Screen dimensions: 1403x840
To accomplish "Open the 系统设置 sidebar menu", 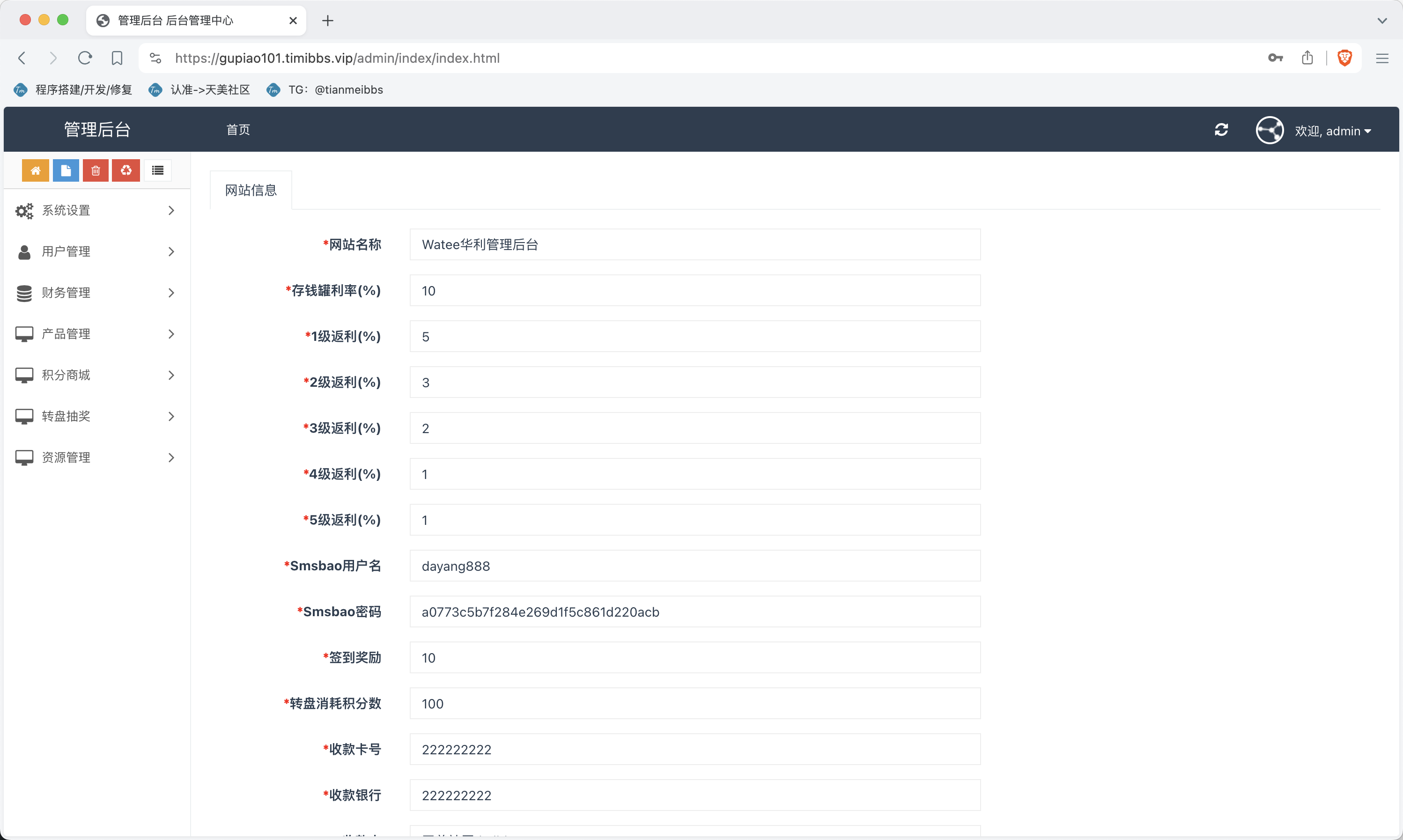I will coord(96,211).
